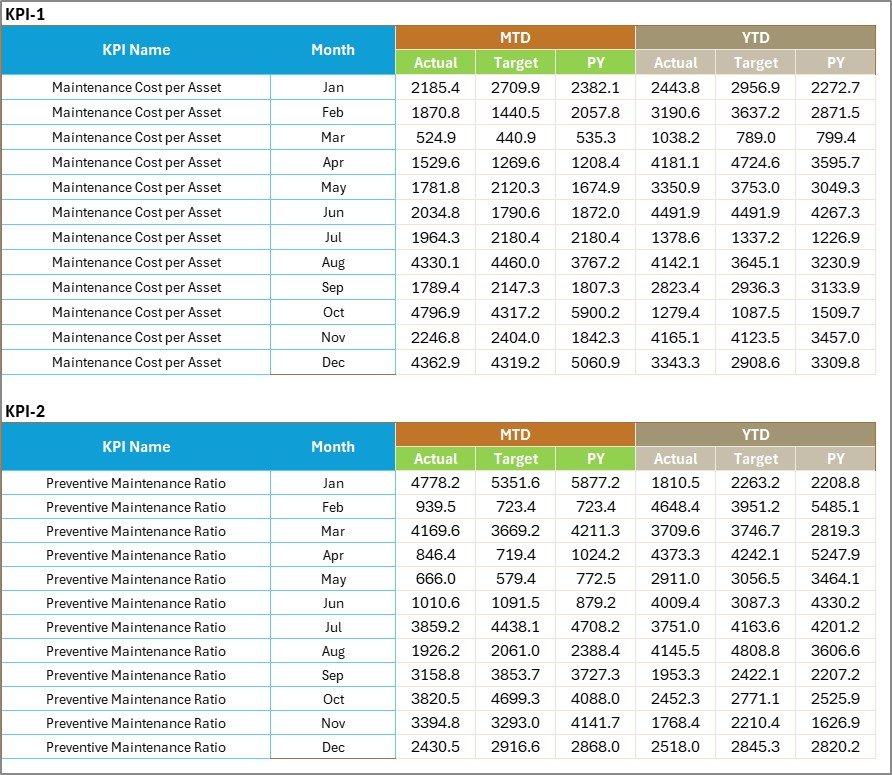The height and width of the screenshot is (775, 892).
Task: Click Jan row's Maintenance Cost per Asset cell
Action: pos(136,88)
